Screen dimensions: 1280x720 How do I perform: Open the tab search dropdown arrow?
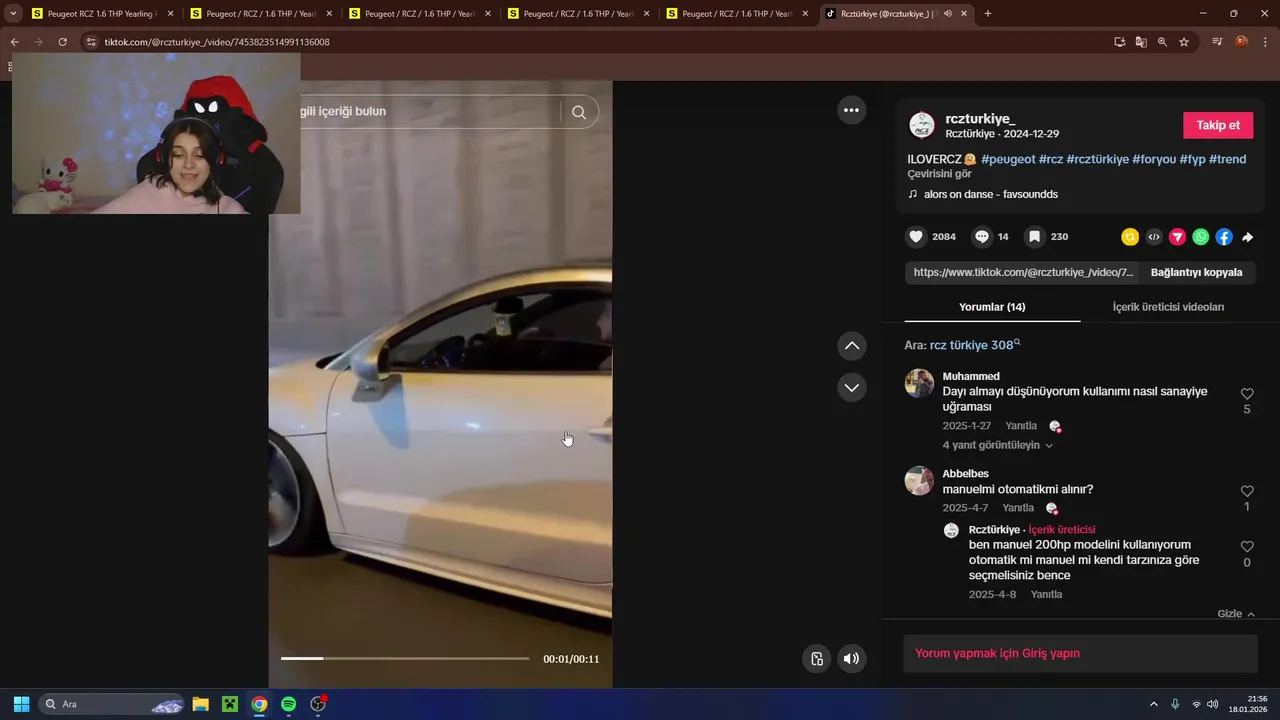coord(13,14)
